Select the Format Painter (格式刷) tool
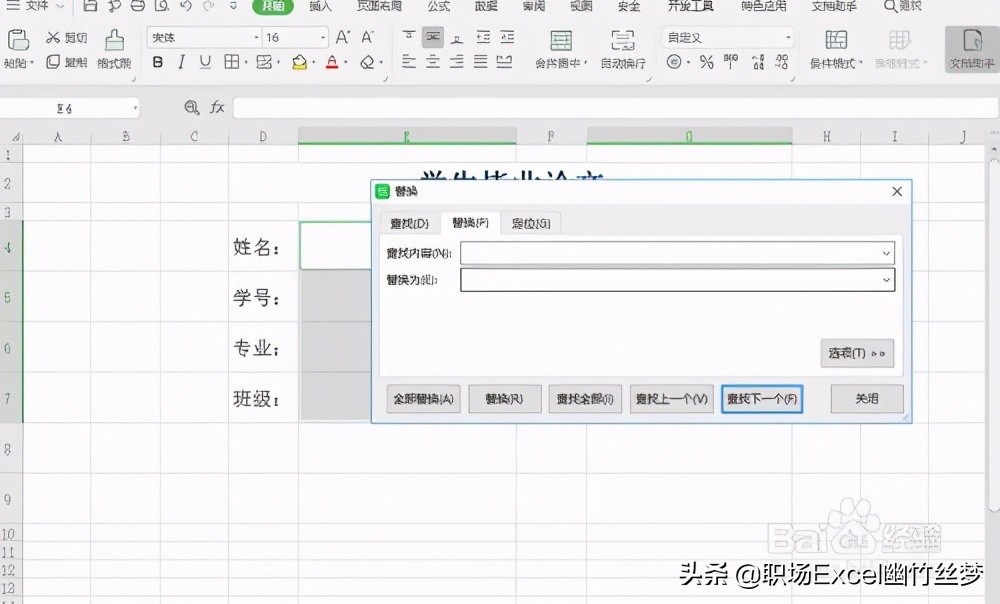Viewport: 1000px width, 604px height. coord(113,50)
